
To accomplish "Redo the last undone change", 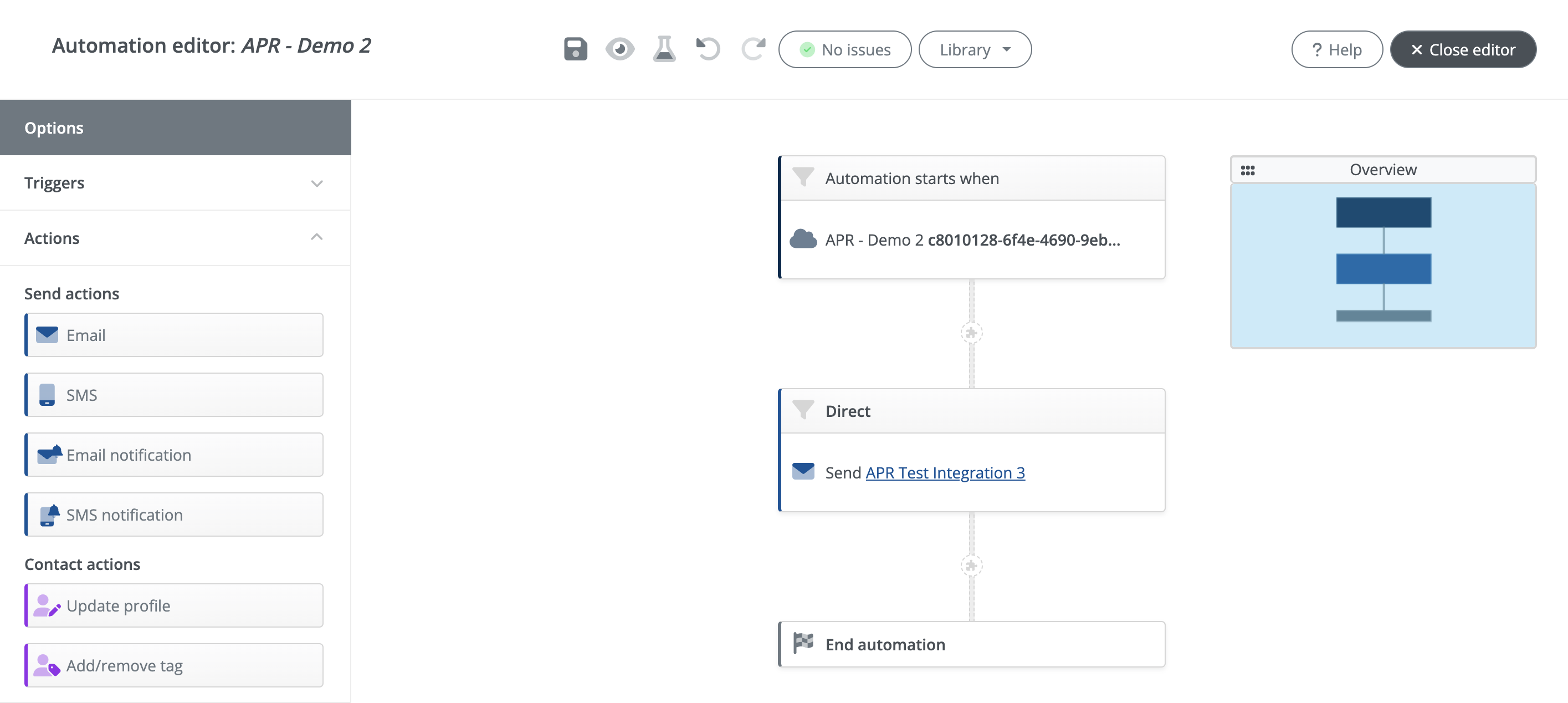I will 753,49.
